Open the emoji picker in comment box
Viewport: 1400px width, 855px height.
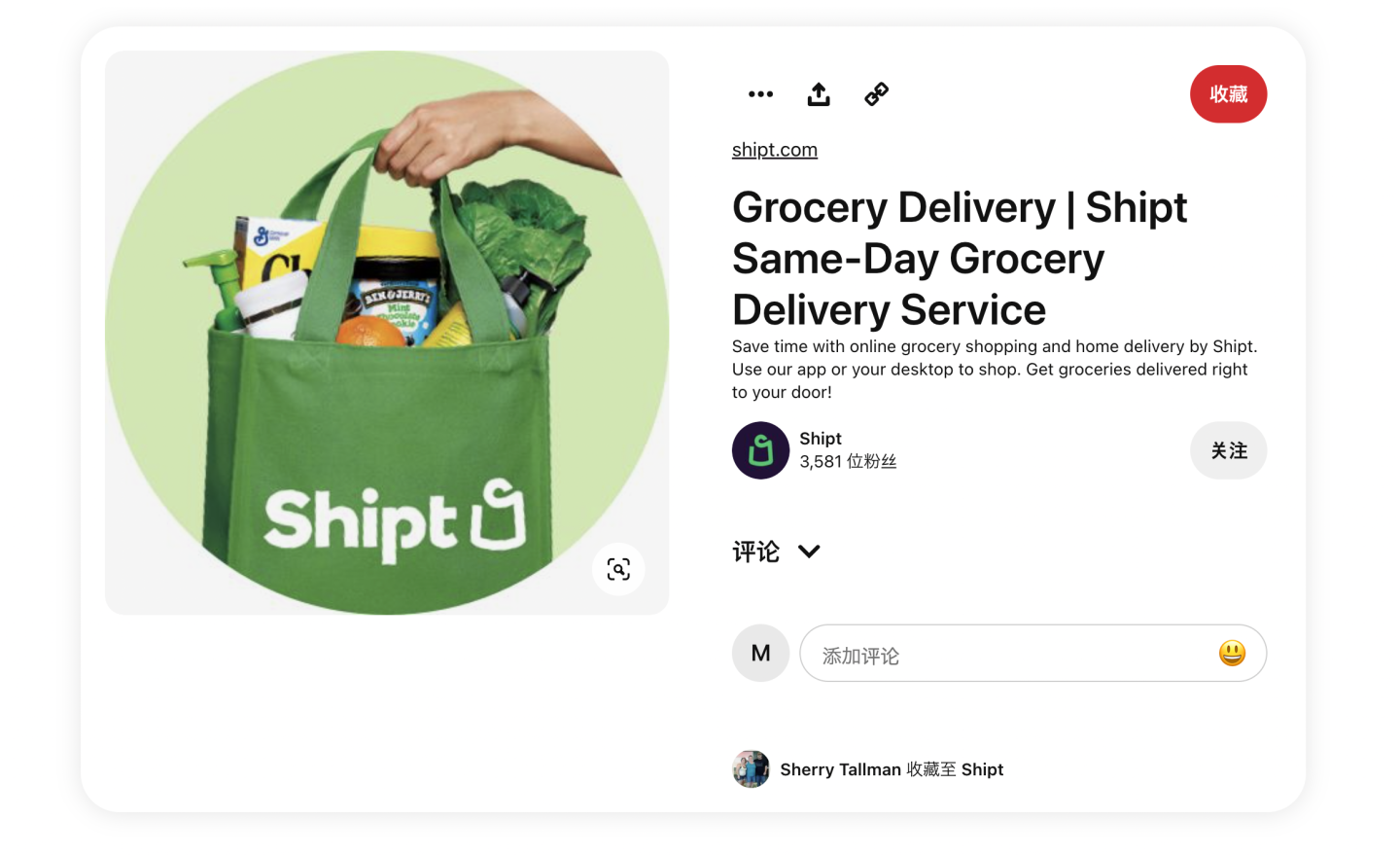pos(1232,653)
